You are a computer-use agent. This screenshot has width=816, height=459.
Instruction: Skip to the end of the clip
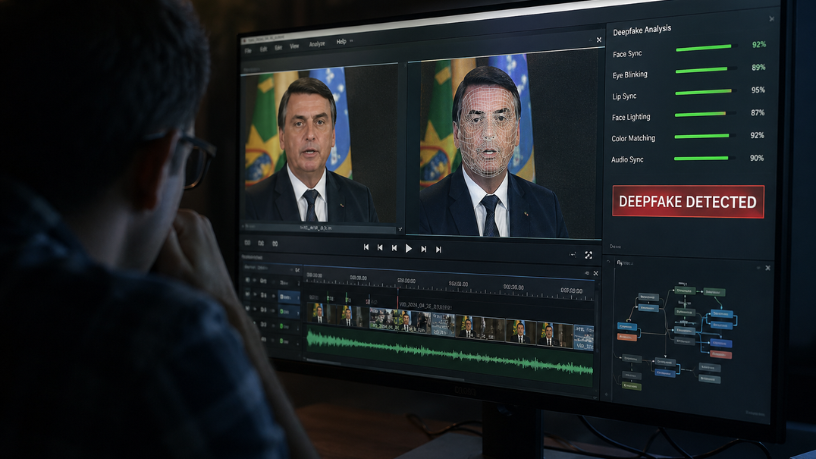click(x=439, y=249)
